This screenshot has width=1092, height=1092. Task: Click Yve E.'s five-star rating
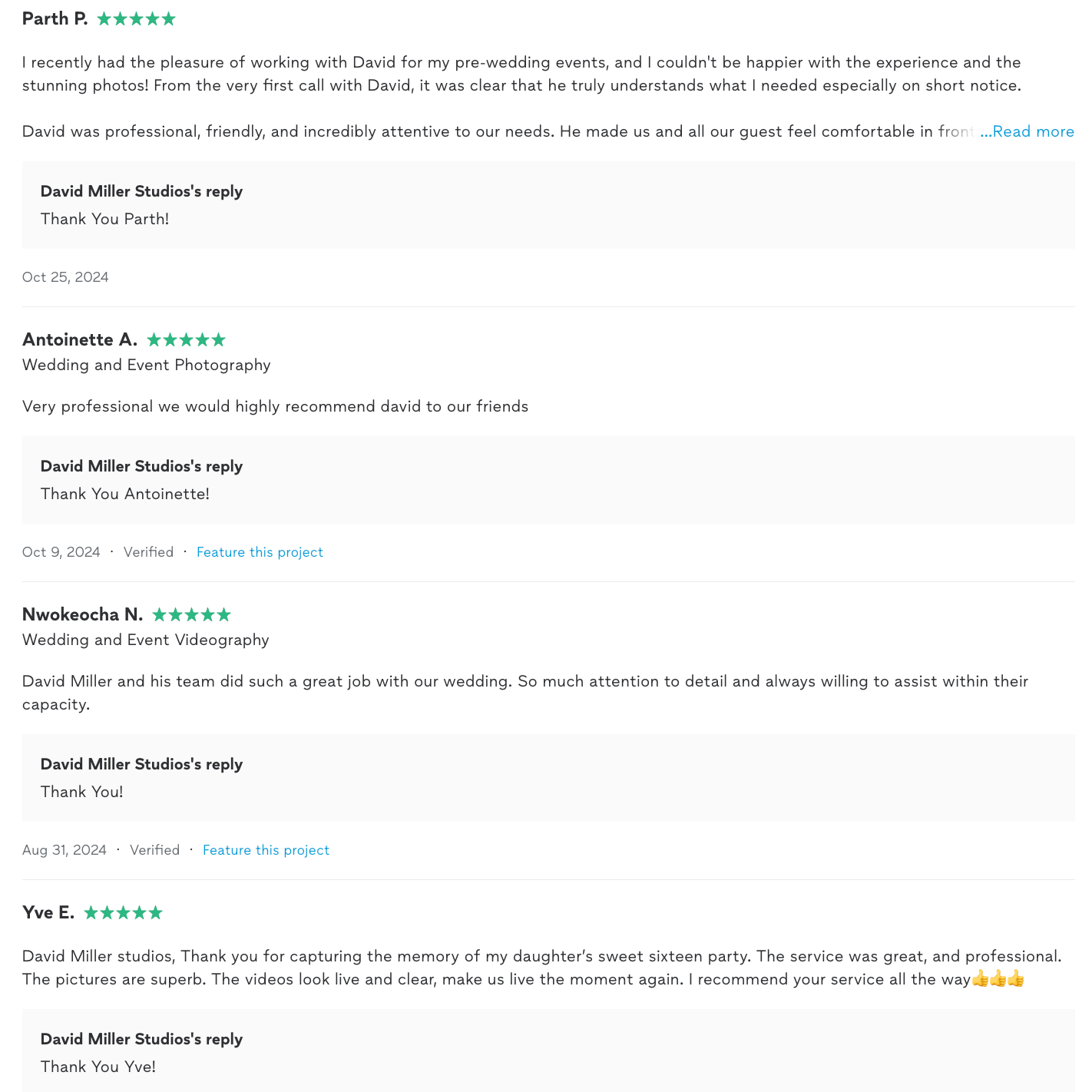coord(123,912)
